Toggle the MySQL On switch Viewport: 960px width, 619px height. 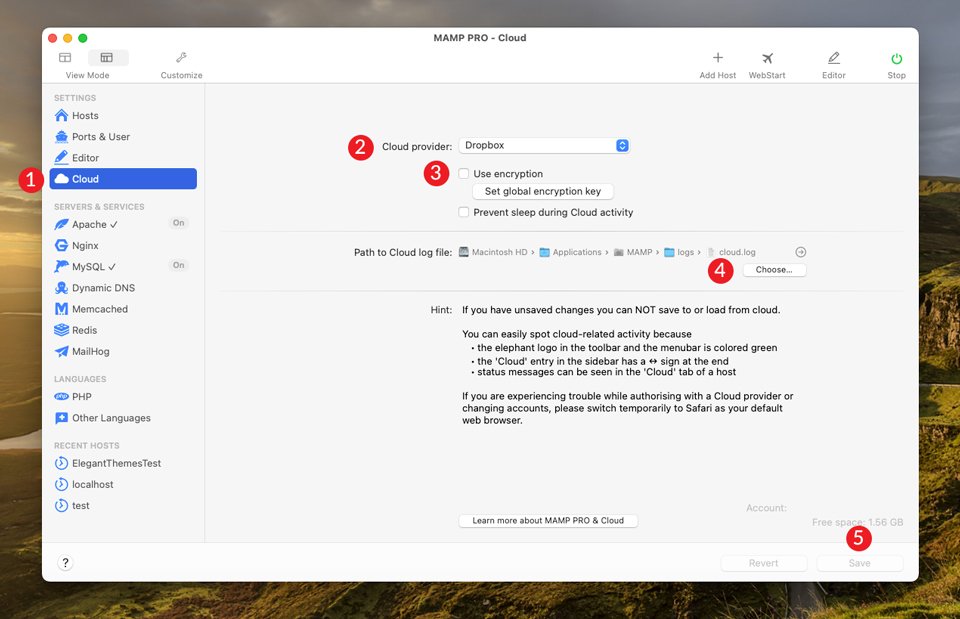coord(179,265)
